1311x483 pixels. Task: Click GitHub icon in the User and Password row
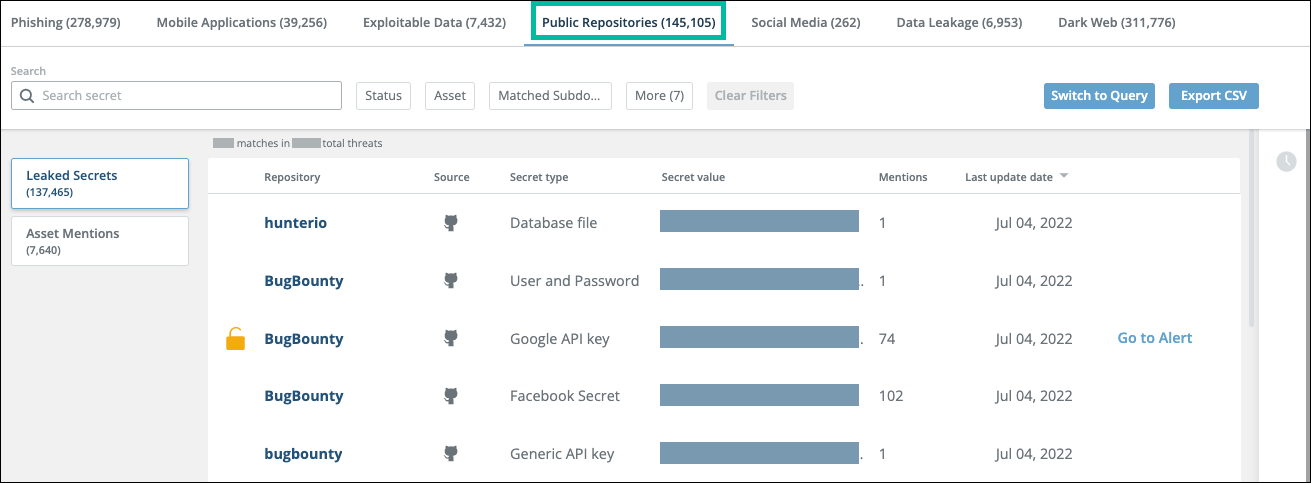click(x=451, y=281)
